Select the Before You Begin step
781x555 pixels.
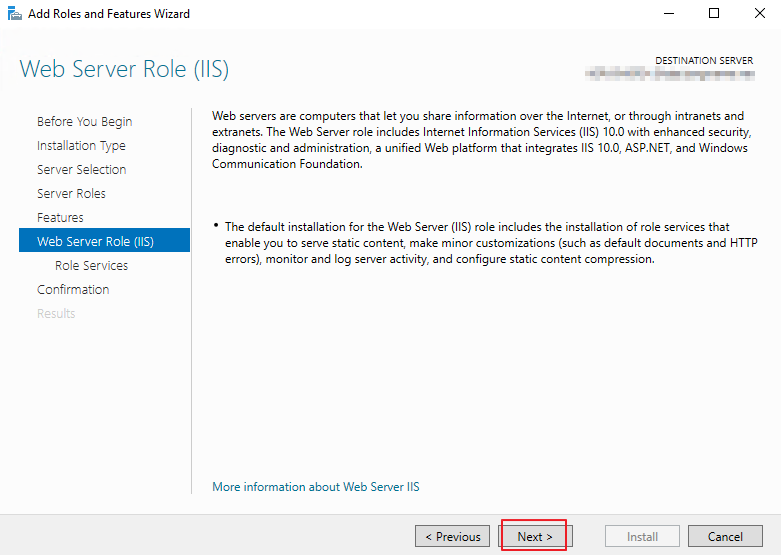click(85, 122)
